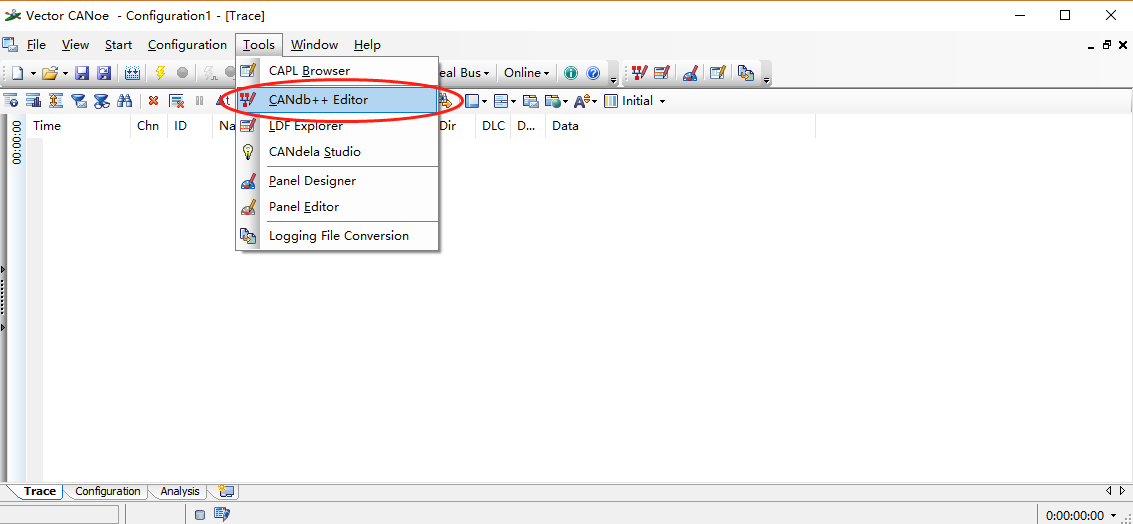This screenshot has width=1133, height=524.
Task: Open the Online mode dropdown
Action: pos(527,73)
